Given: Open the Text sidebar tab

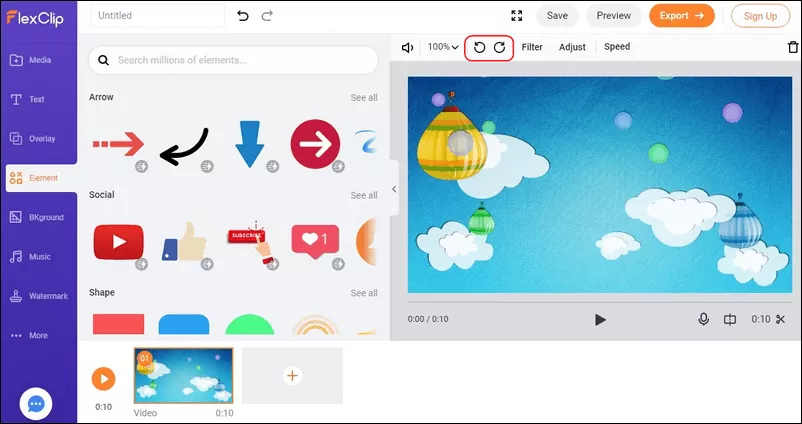Looking at the screenshot, I should point(28,99).
